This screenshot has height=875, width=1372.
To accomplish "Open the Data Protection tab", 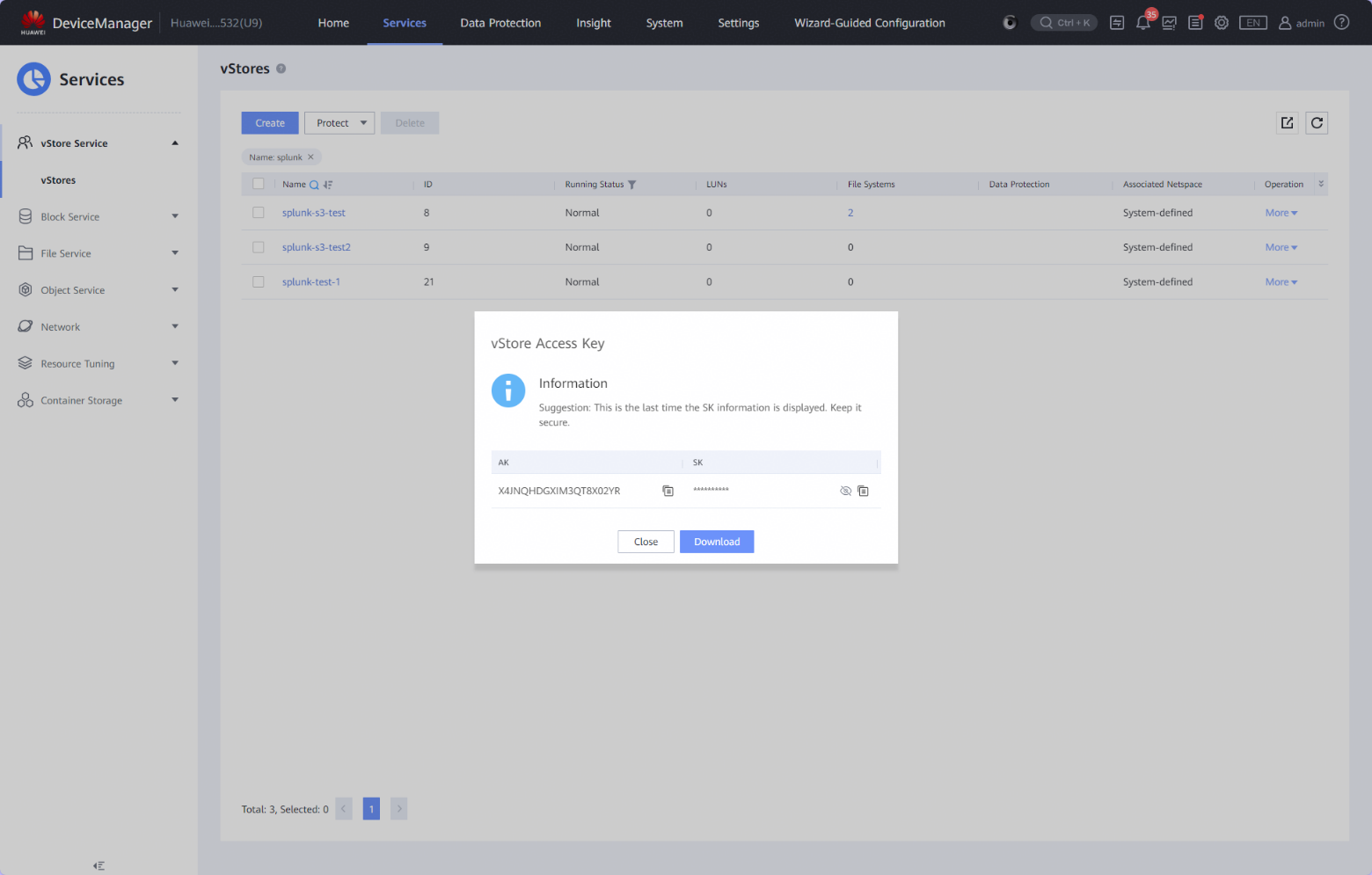I will (x=500, y=23).
